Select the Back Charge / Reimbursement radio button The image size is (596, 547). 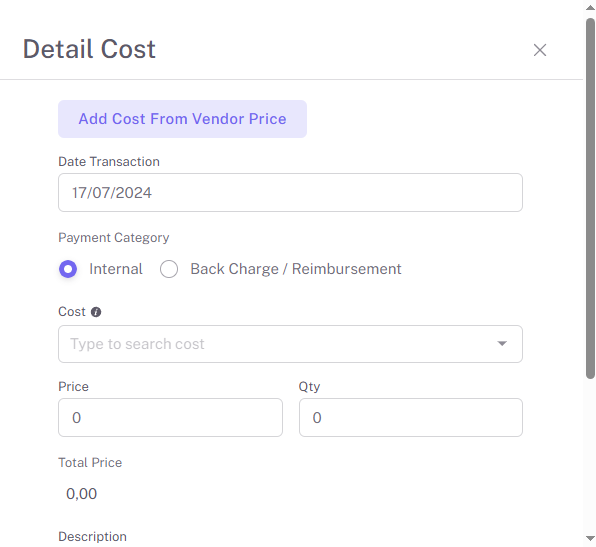coord(169,269)
